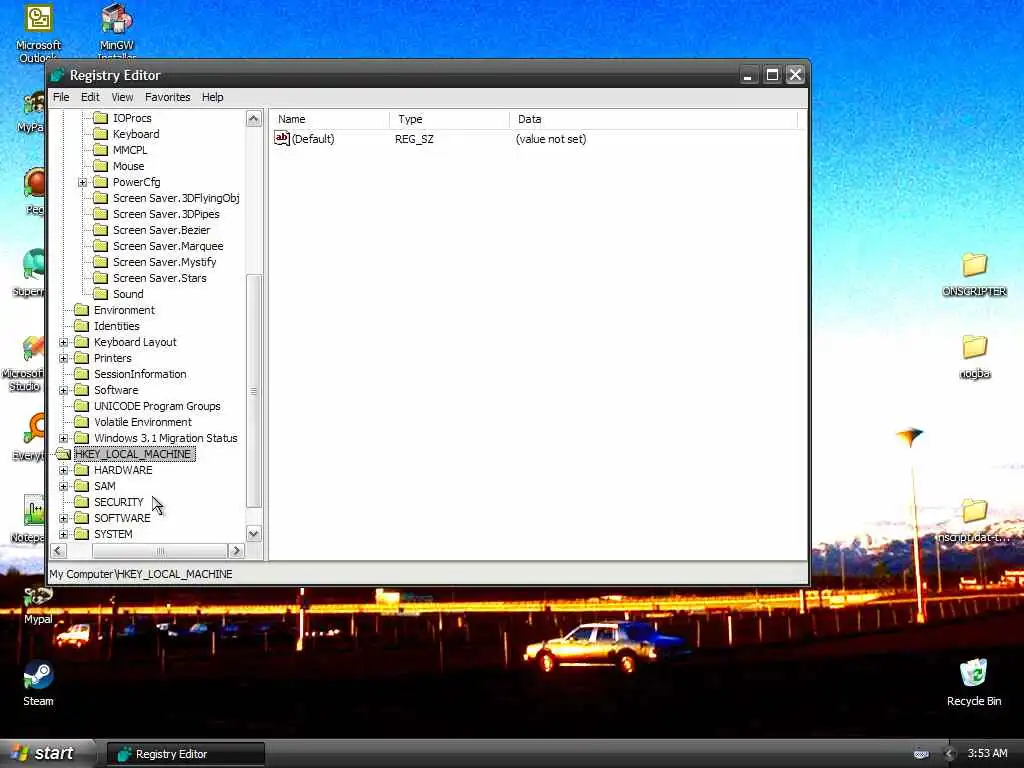The image size is (1024, 768).
Task: Open the Favorites menu
Action: click(x=168, y=97)
